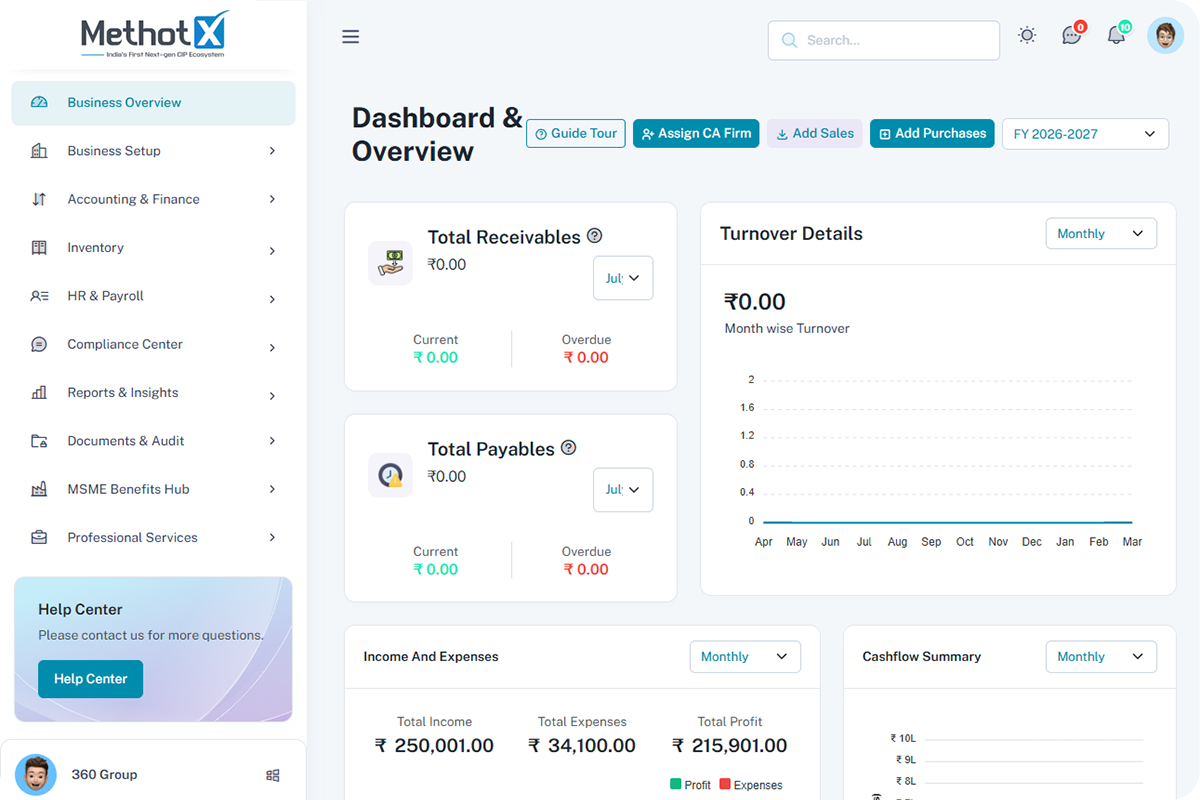Open Income And Expenses Monthly dropdown

(x=745, y=657)
